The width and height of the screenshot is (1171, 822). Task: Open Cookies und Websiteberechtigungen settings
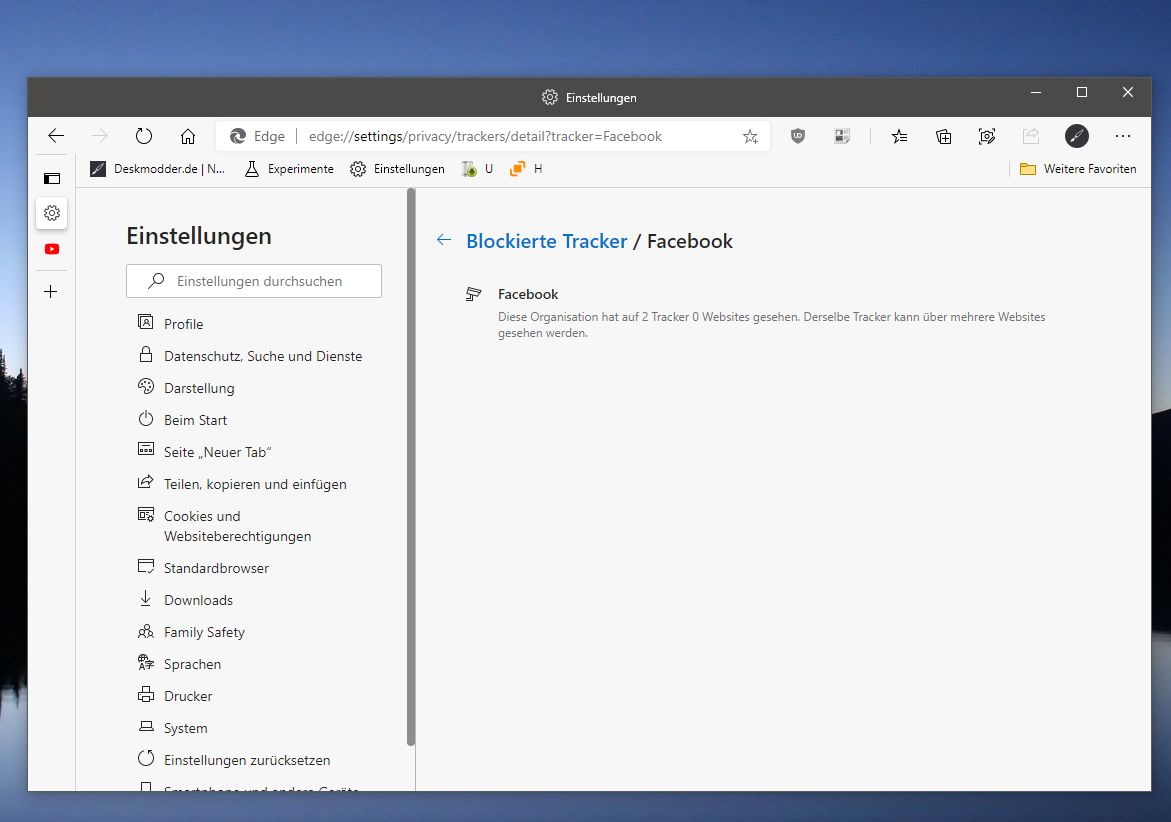237,526
